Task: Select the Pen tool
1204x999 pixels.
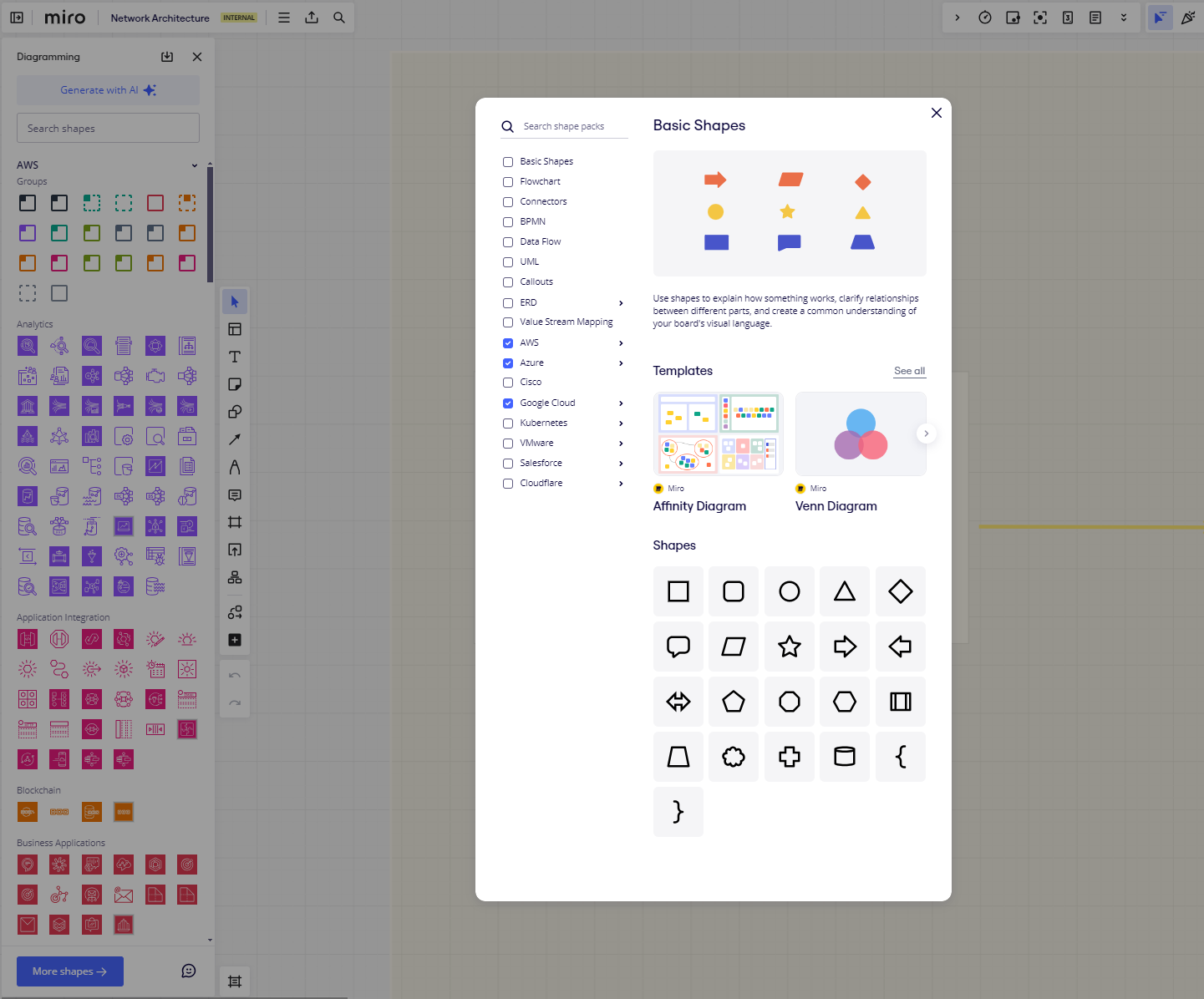Action: click(235, 467)
